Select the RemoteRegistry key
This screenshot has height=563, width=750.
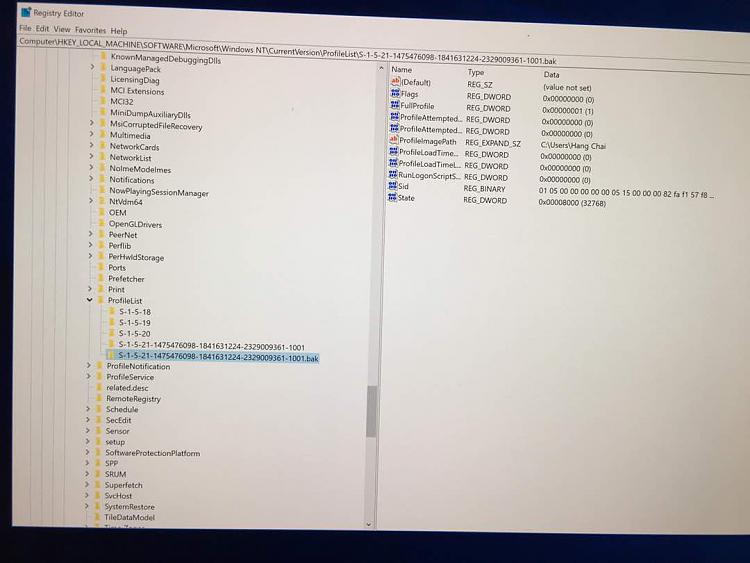pyautogui.click(x=133, y=398)
